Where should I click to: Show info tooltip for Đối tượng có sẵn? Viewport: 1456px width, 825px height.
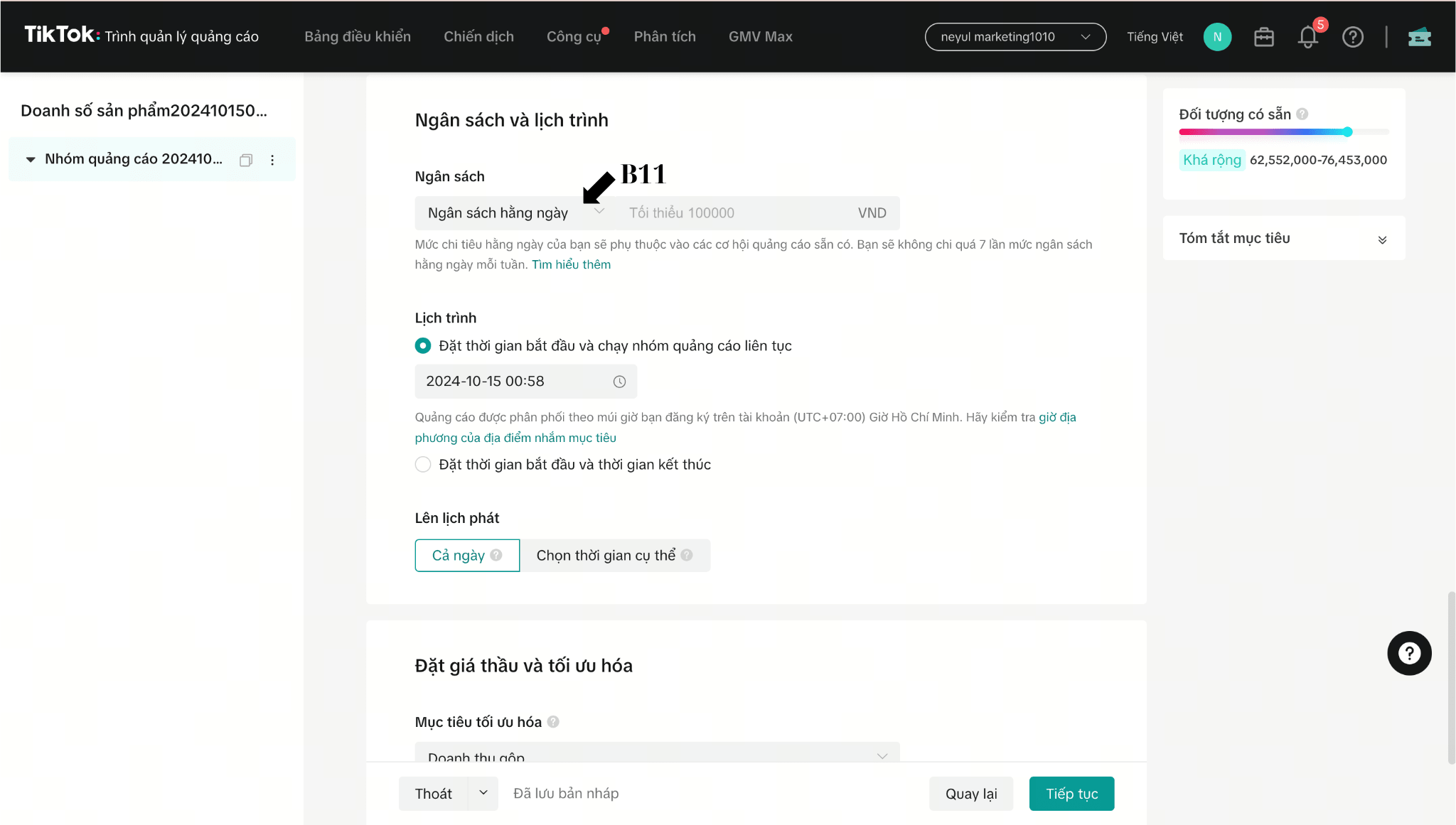(x=1302, y=114)
